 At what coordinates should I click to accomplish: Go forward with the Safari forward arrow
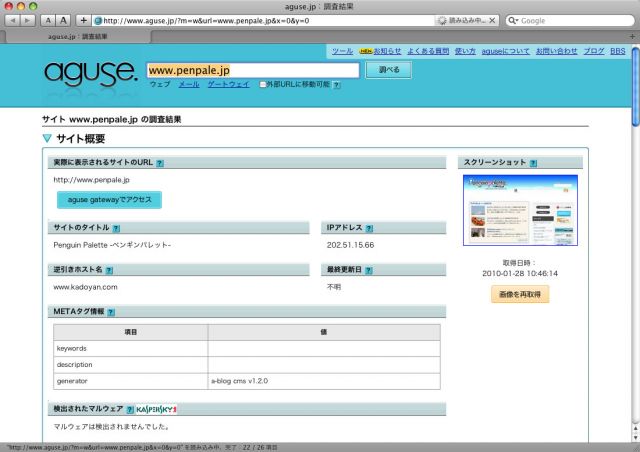tap(27, 20)
